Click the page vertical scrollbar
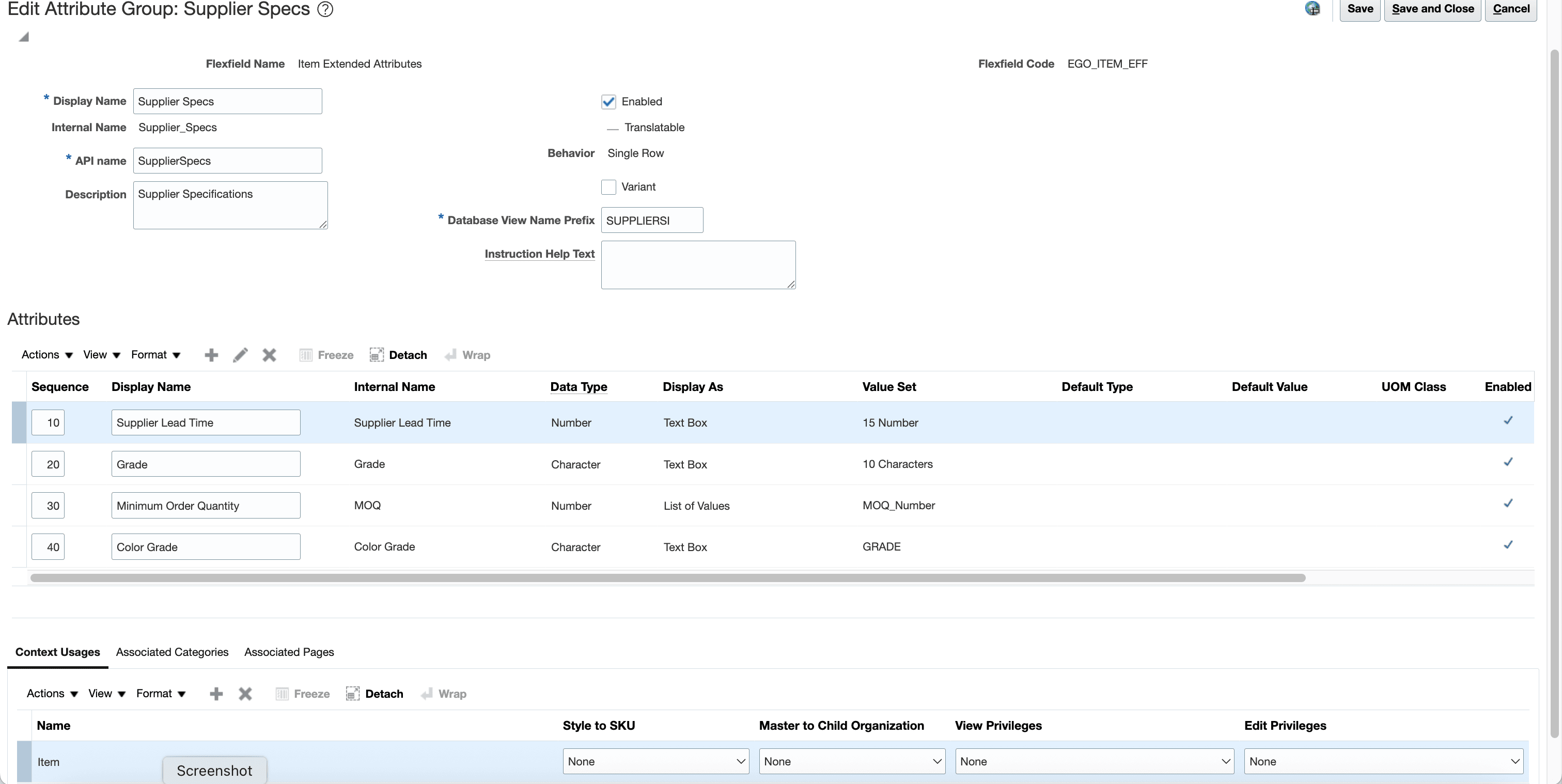Screen dimensions: 1562x784 [1554, 394]
